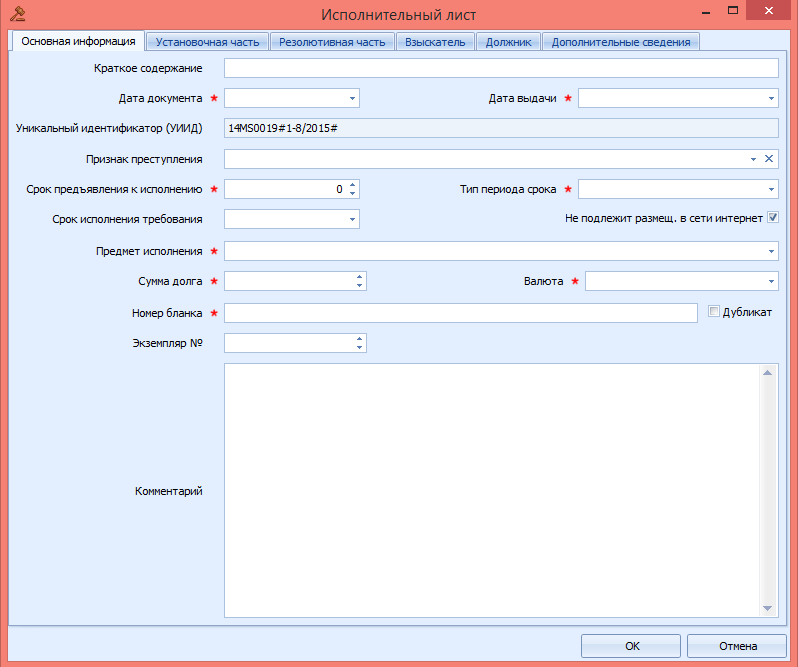Screen dimensions: 798x667
Task: Expand the Признак преступления dropdown arrow
Action: tap(753, 159)
